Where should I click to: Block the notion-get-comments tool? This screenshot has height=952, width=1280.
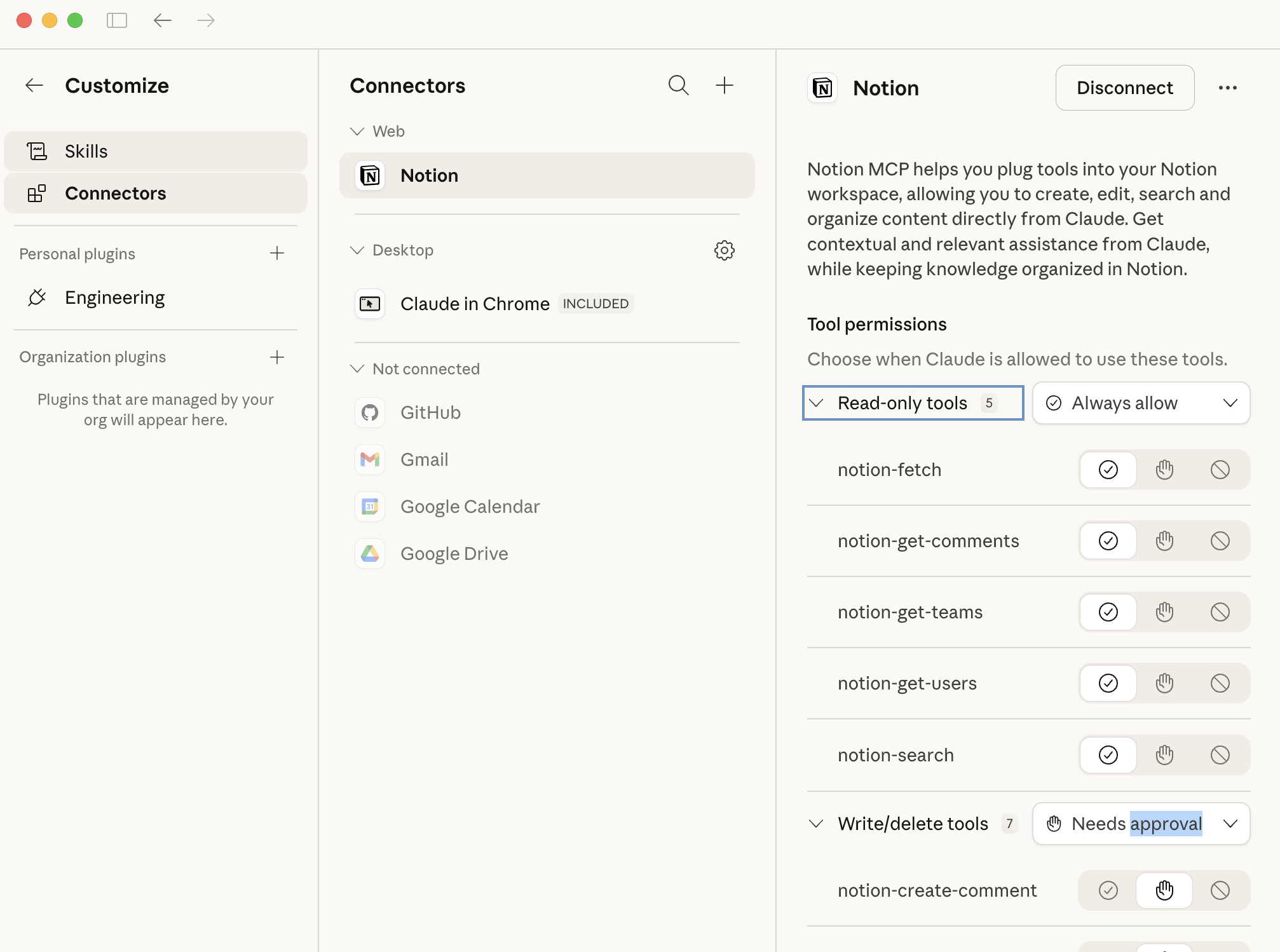pos(1220,541)
